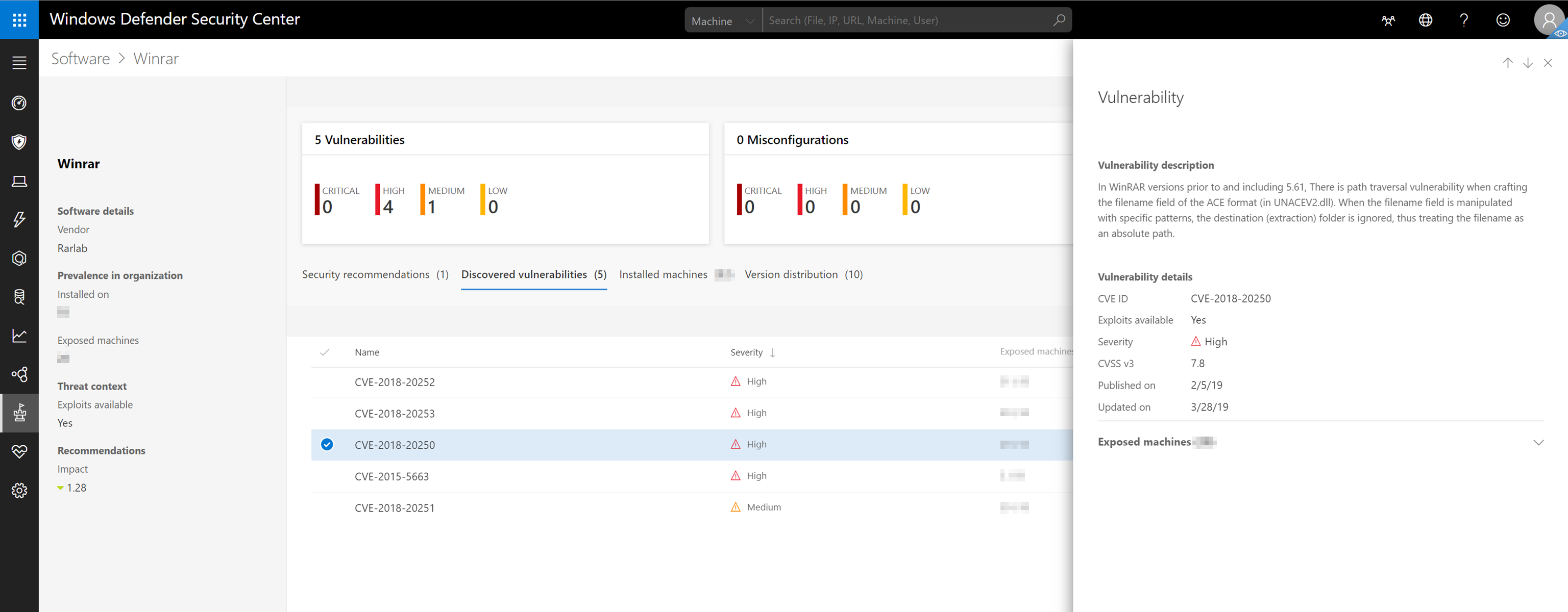Open the Reports chart icon
Viewport: 1568px width, 612px height.
(x=19, y=335)
